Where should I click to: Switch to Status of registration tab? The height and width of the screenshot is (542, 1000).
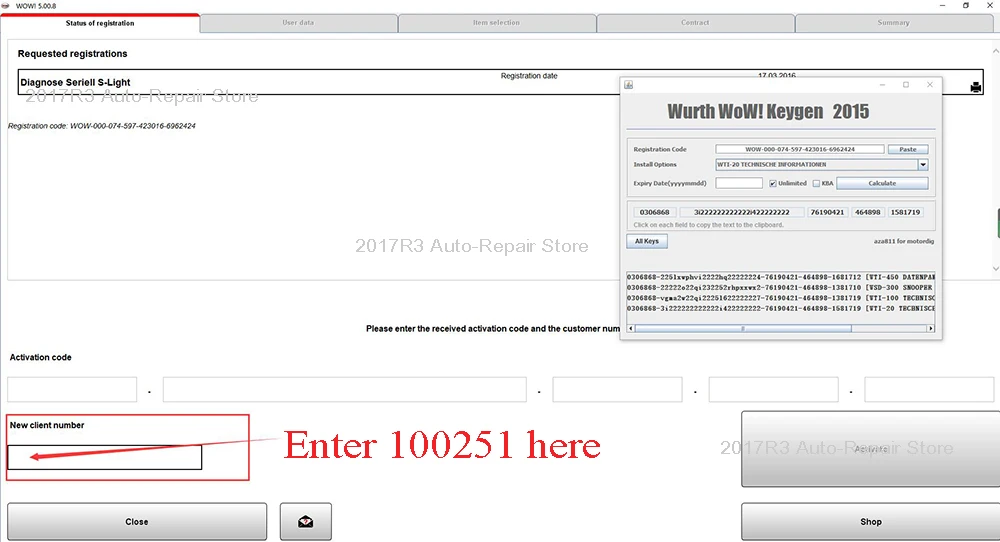coord(100,24)
